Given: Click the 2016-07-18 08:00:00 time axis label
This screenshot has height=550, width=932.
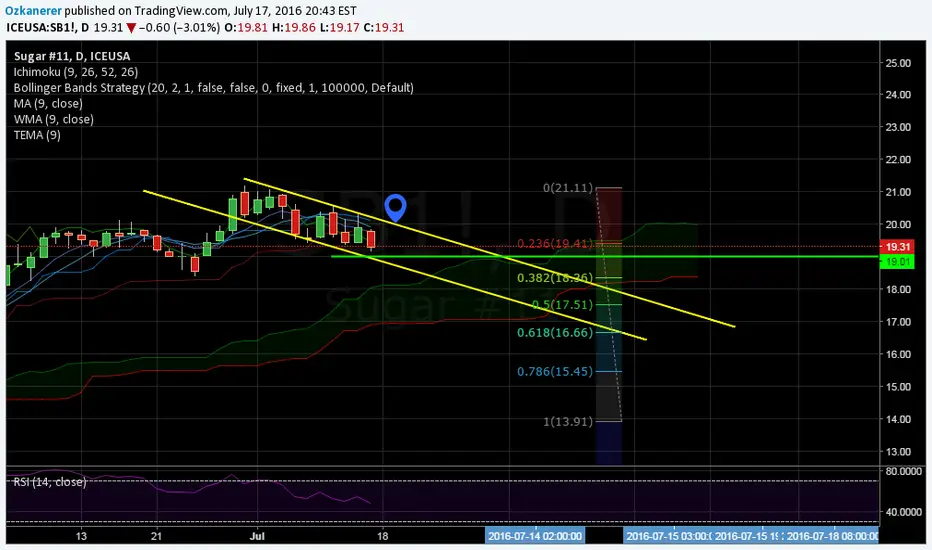Looking at the screenshot, I should (x=831, y=536).
